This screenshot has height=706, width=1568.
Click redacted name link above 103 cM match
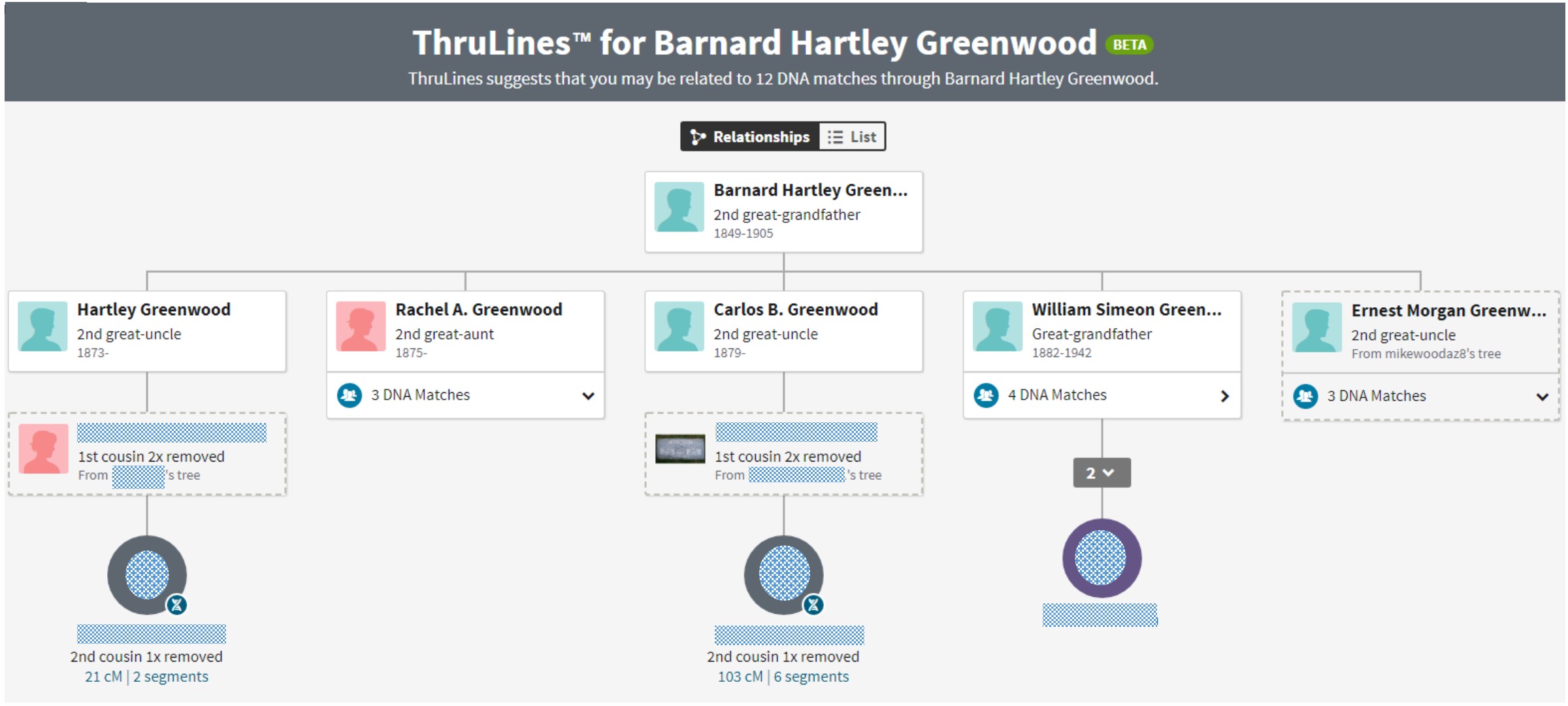tap(789, 635)
